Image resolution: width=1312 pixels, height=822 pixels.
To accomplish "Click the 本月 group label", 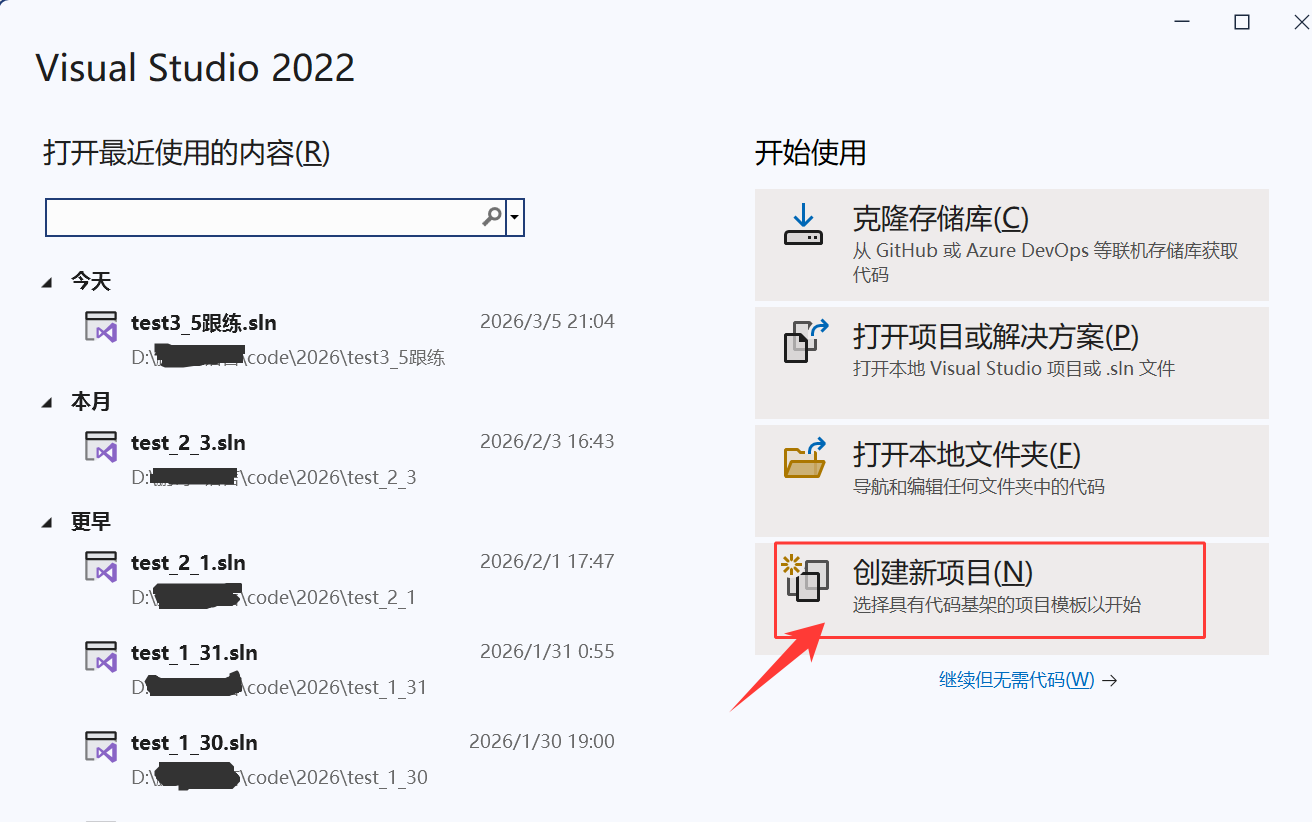I will [x=90, y=402].
